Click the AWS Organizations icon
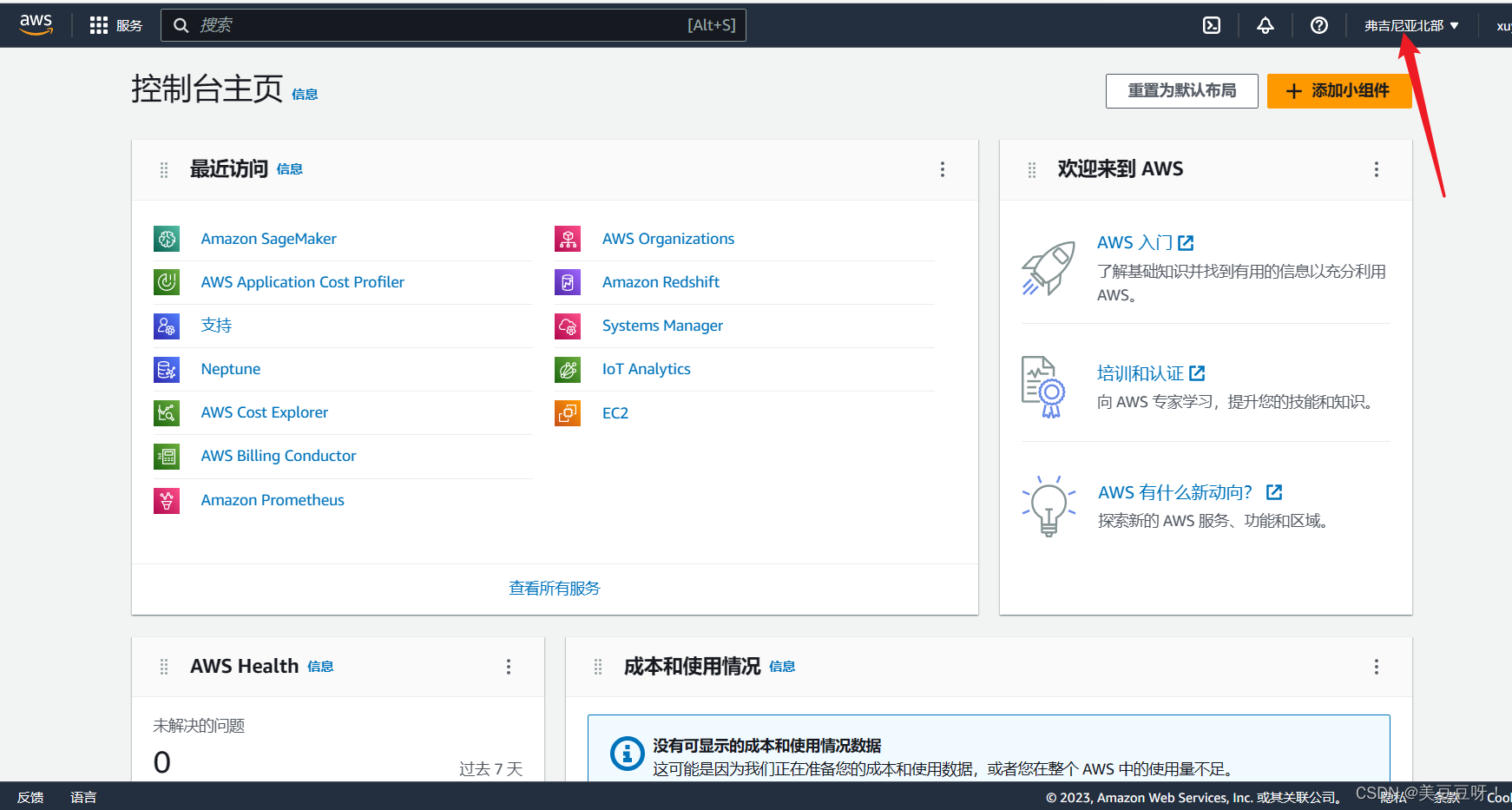This screenshot has height=810, width=1512. 568,239
